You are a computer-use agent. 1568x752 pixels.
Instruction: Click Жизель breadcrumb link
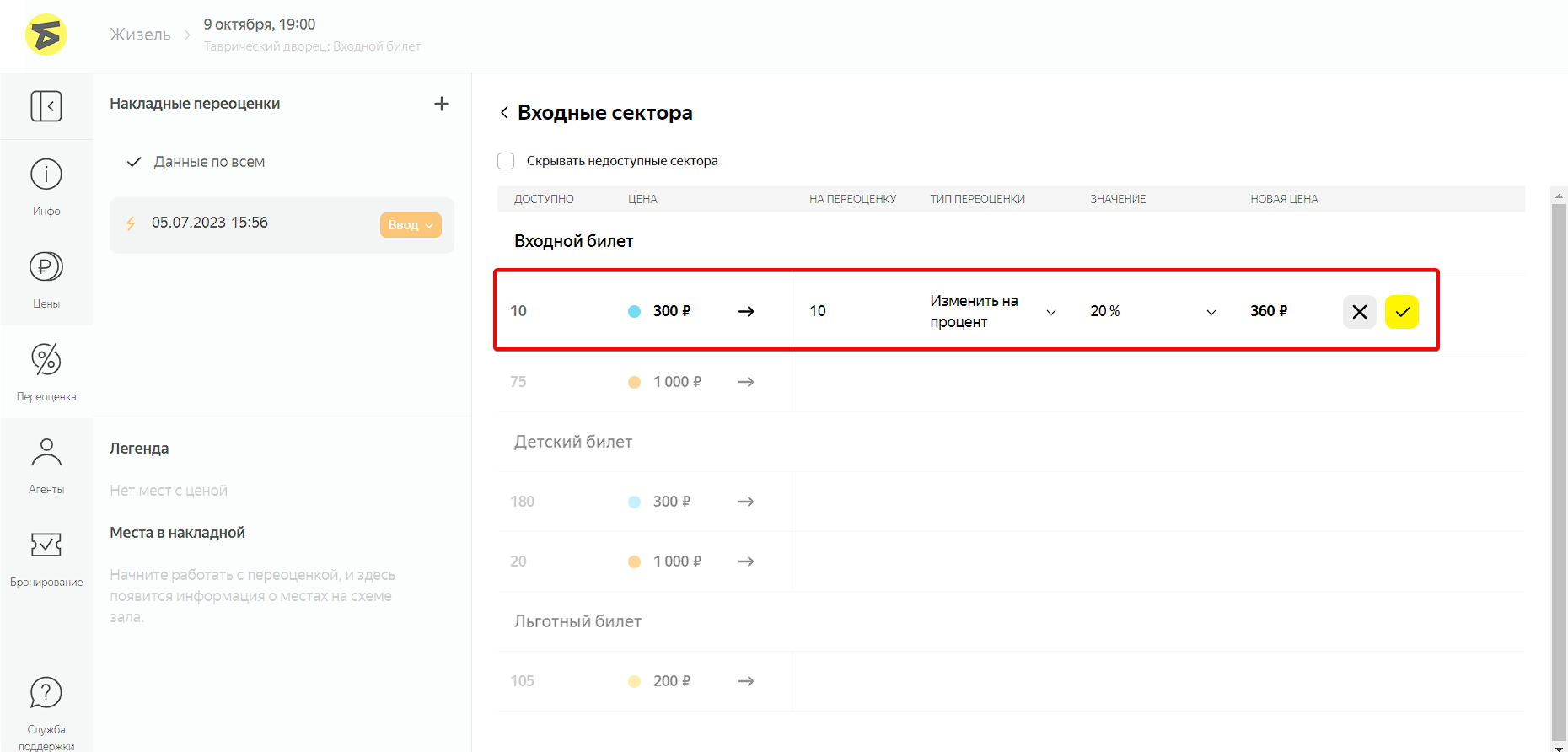point(140,35)
